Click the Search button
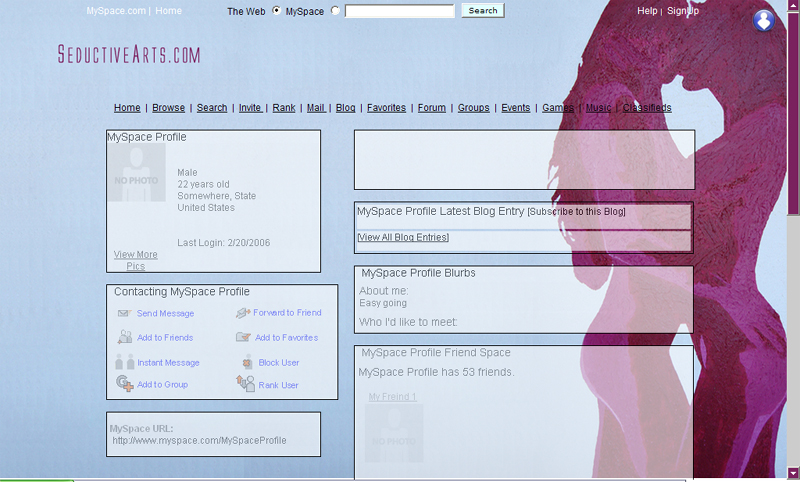 click(483, 10)
